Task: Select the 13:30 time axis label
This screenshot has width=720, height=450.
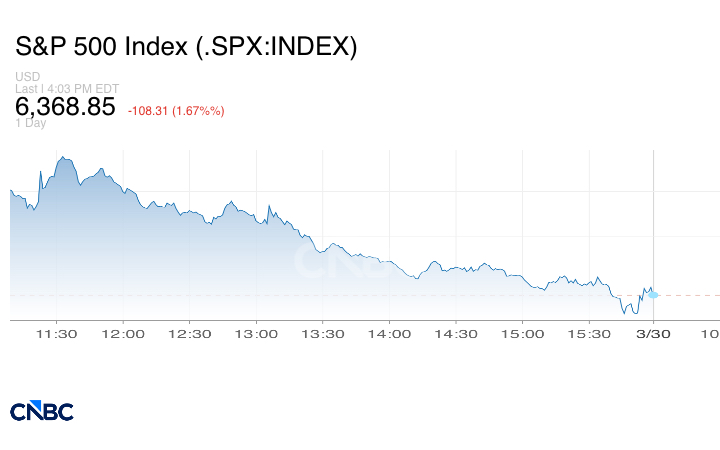Action: click(321, 333)
